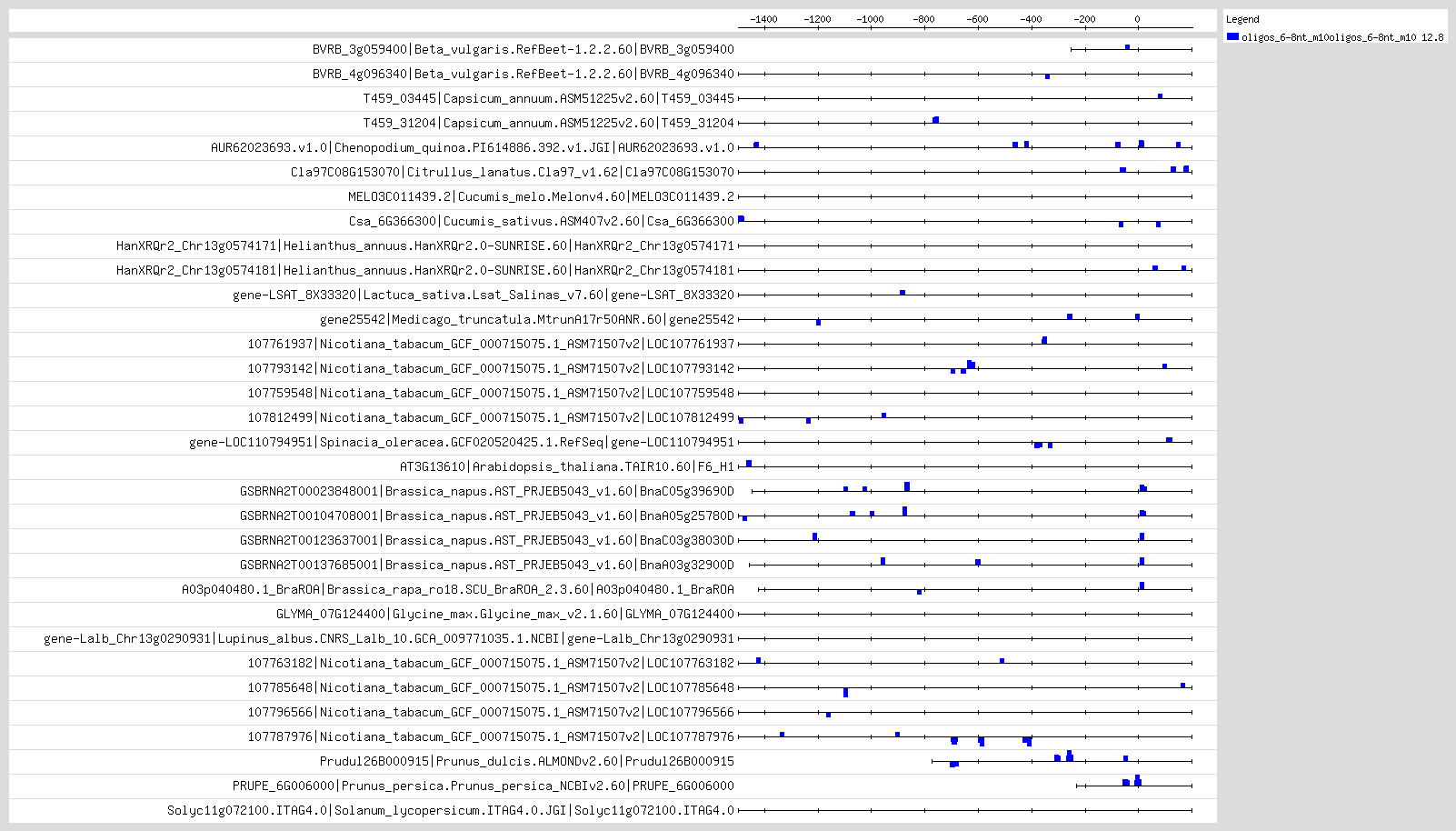Select Nicotiana label LOC107761937

(x=491, y=344)
